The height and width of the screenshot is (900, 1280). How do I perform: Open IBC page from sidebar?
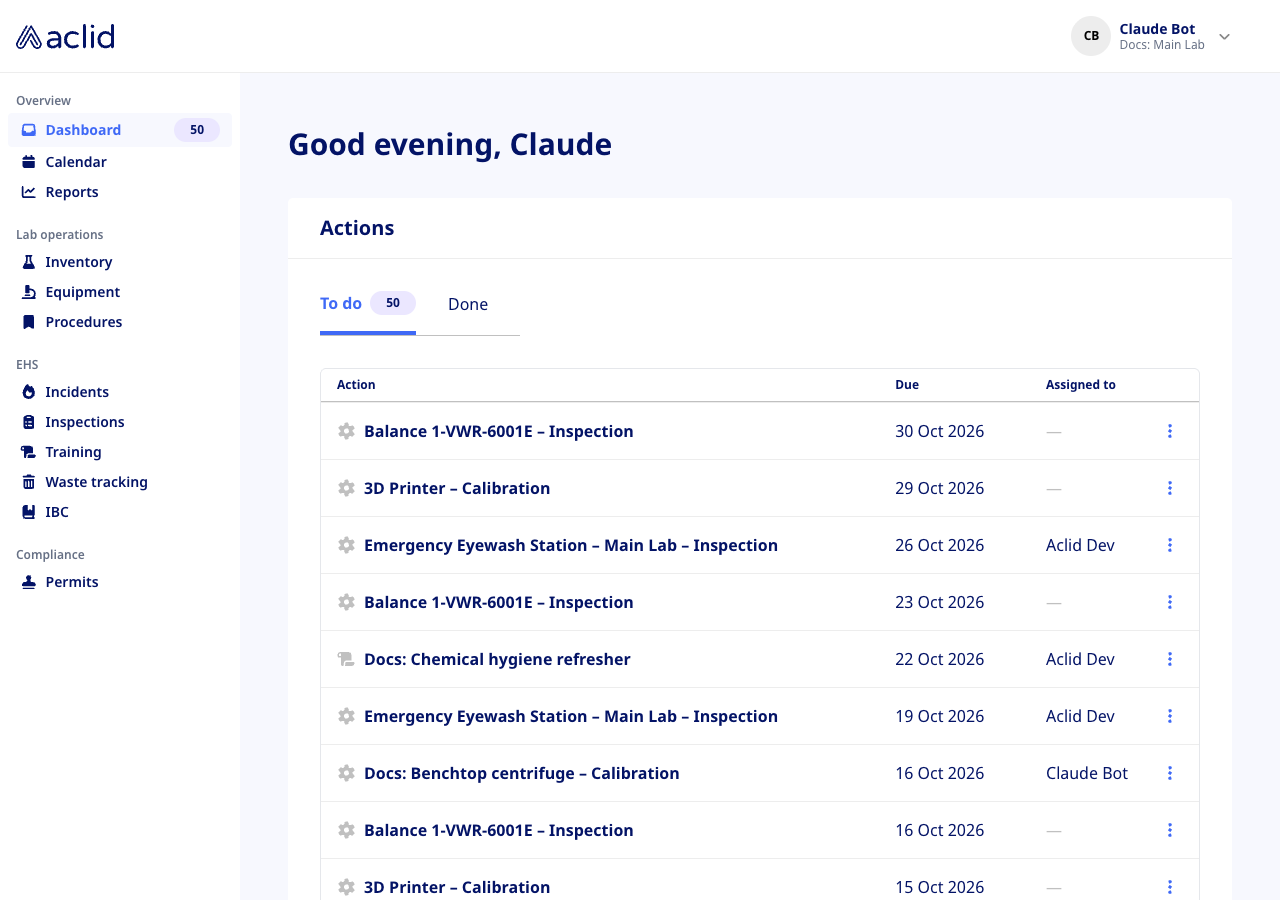[57, 512]
